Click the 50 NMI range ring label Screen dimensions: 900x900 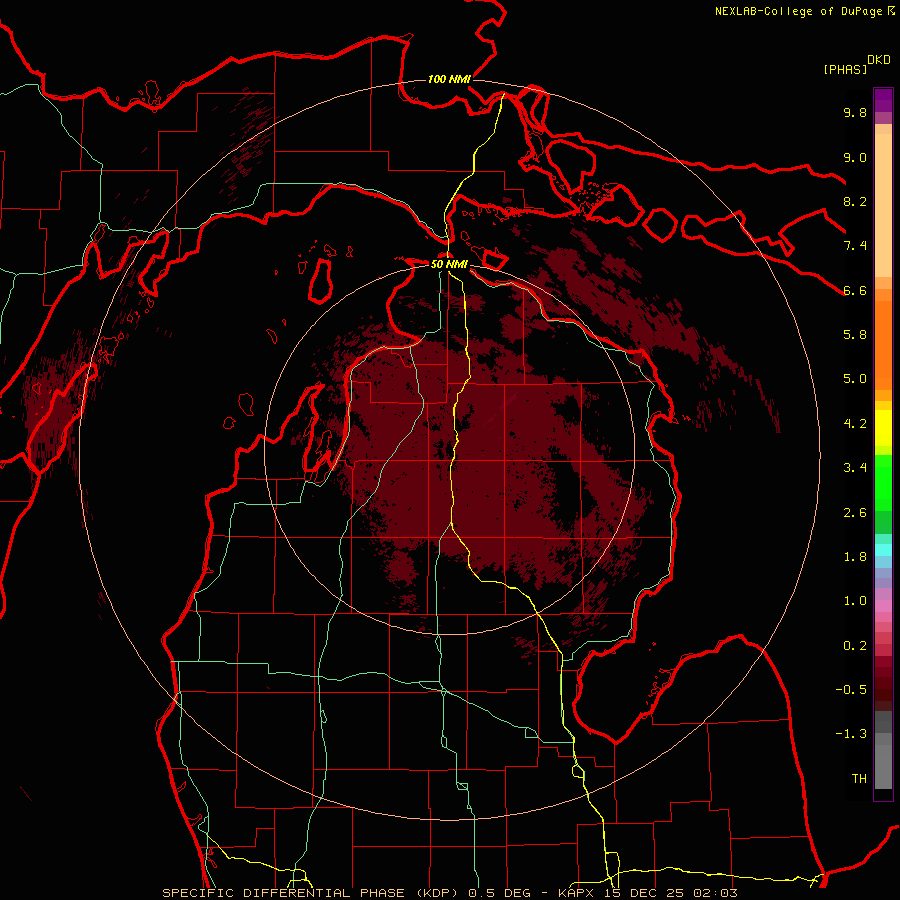pos(449,264)
